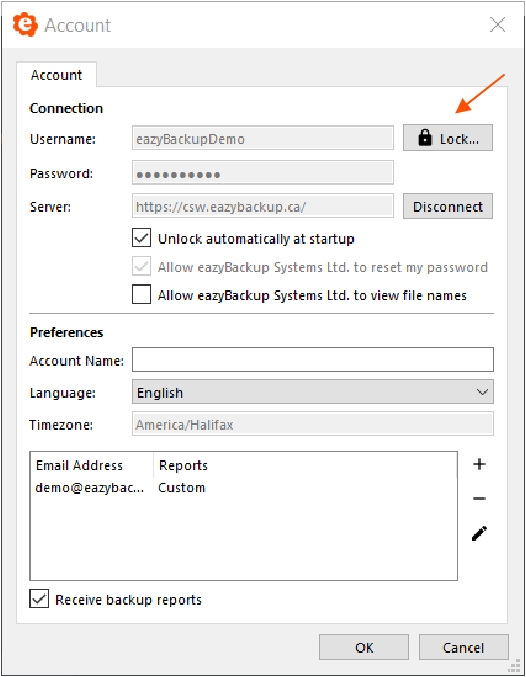Click the Reports column header
This screenshot has width=526, height=677.
(183, 465)
